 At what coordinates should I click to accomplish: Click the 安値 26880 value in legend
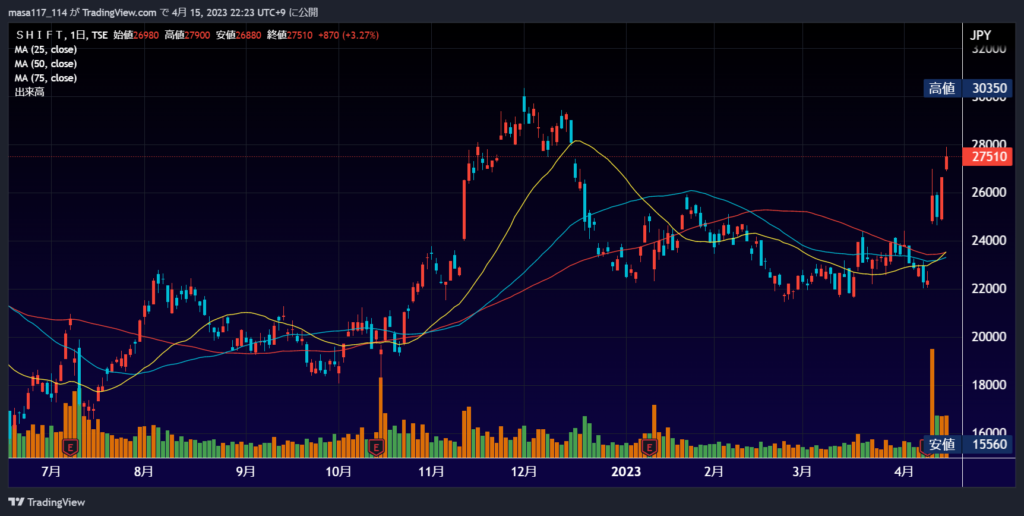click(238, 35)
